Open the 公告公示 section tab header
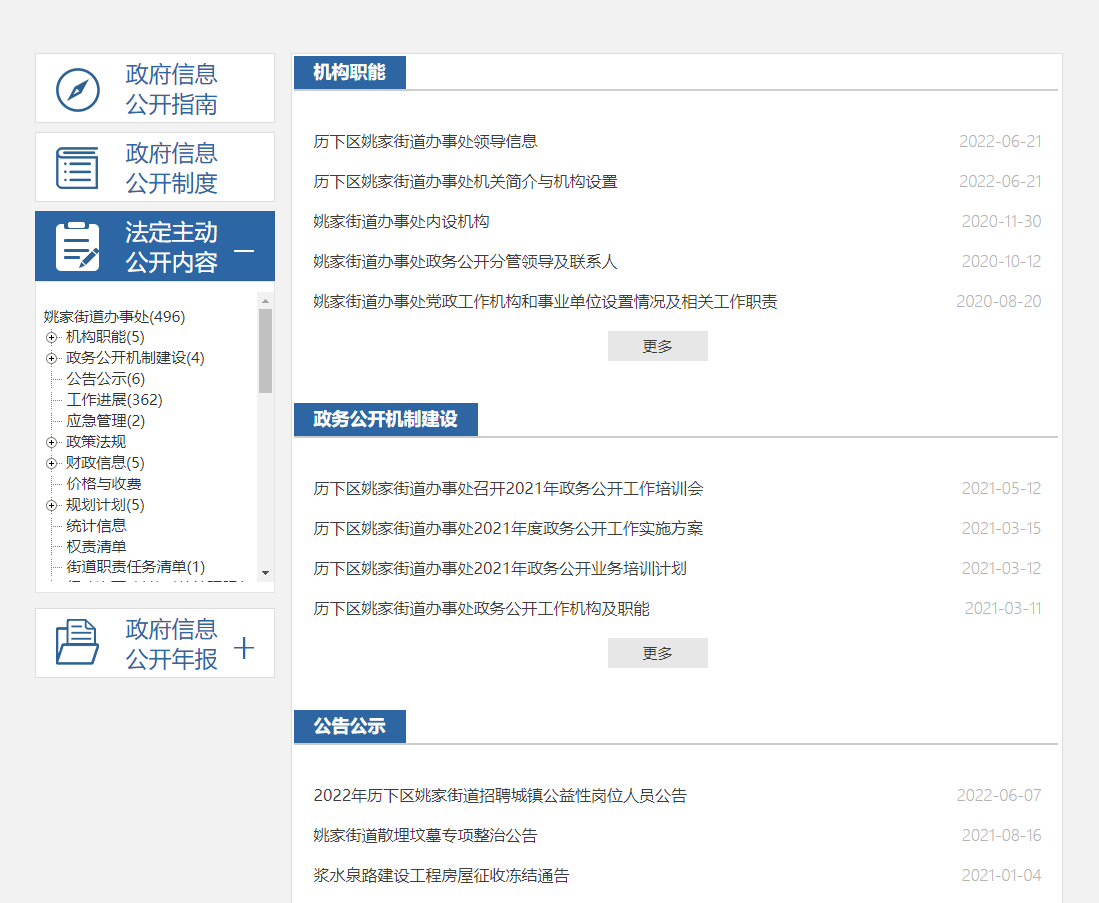 coord(349,726)
